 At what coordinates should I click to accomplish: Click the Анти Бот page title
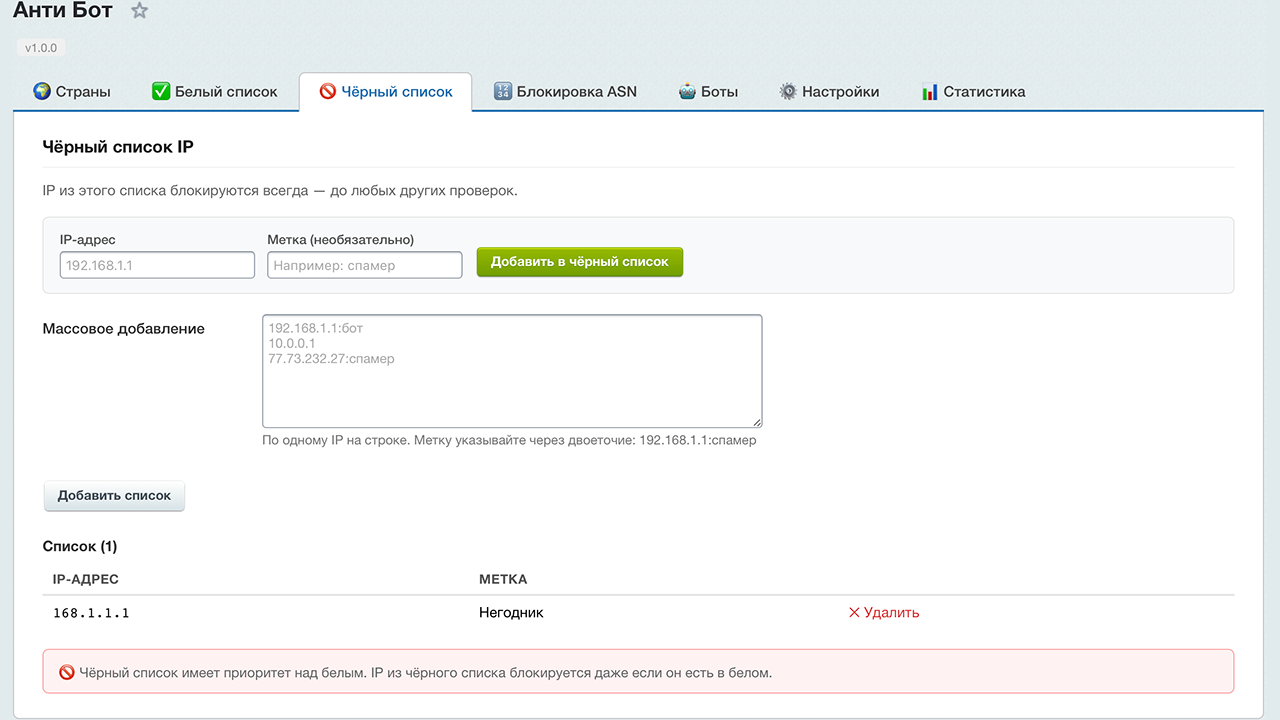pos(63,11)
